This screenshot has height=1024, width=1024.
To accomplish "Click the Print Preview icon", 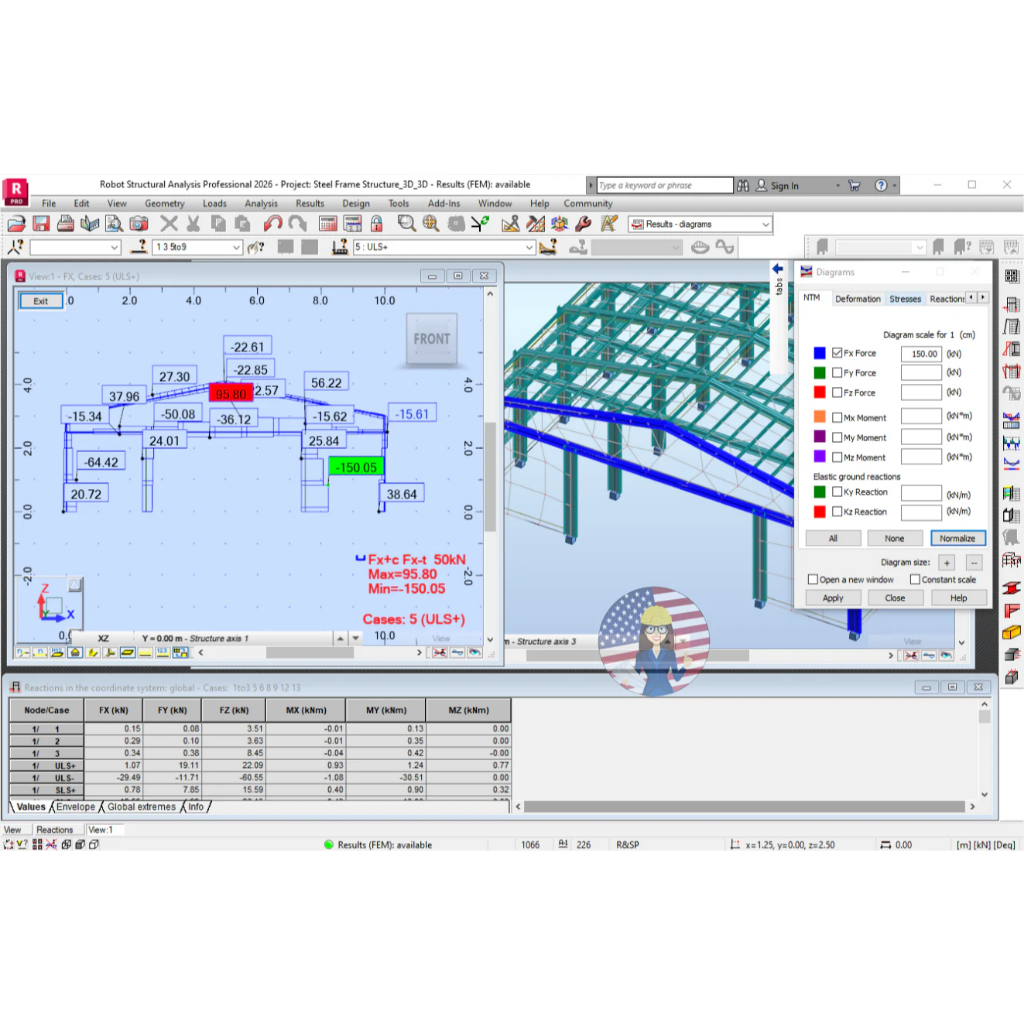I will [x=114, y=224].
